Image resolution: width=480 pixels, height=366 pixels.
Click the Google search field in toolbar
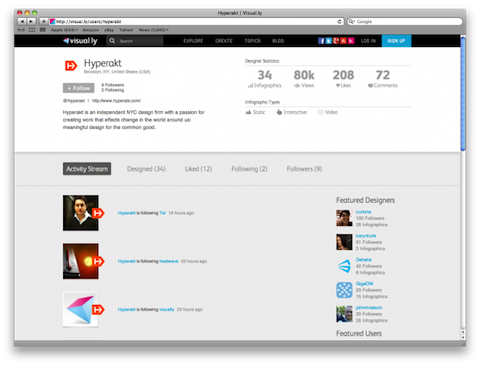(x=405, y=22)
